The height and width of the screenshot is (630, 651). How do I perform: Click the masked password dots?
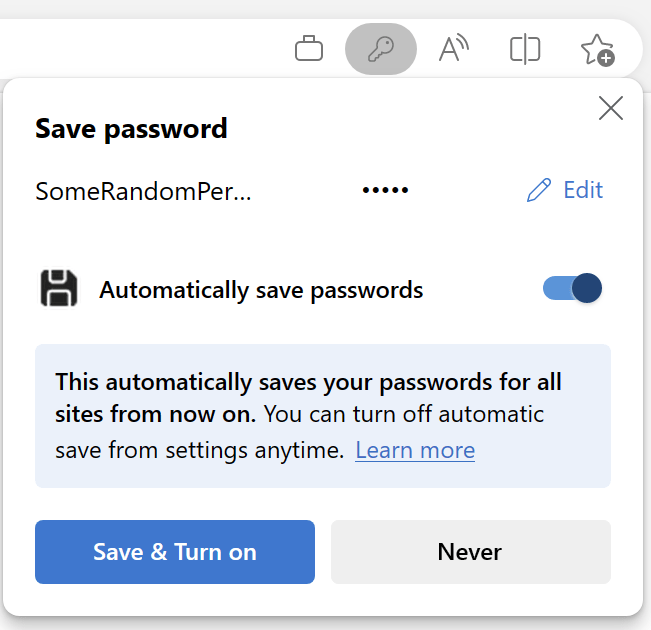click(x=385, y=191)
